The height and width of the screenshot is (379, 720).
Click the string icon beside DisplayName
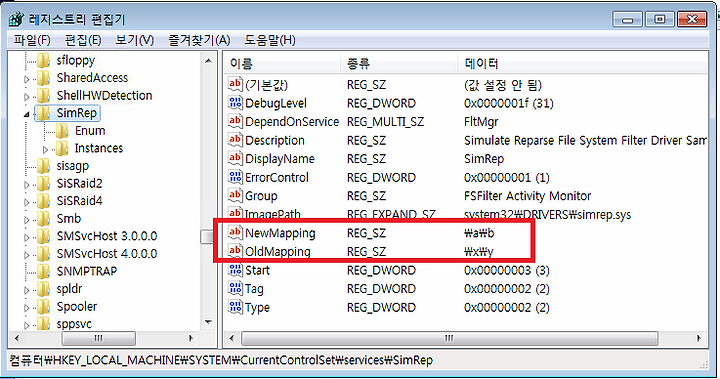235,158
